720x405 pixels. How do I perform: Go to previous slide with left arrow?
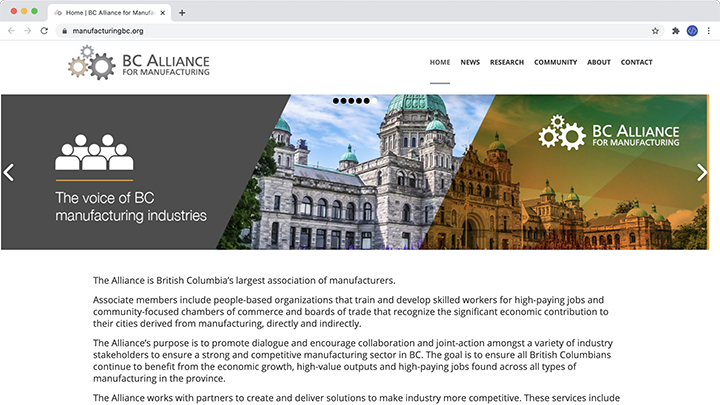coord(9,172)
